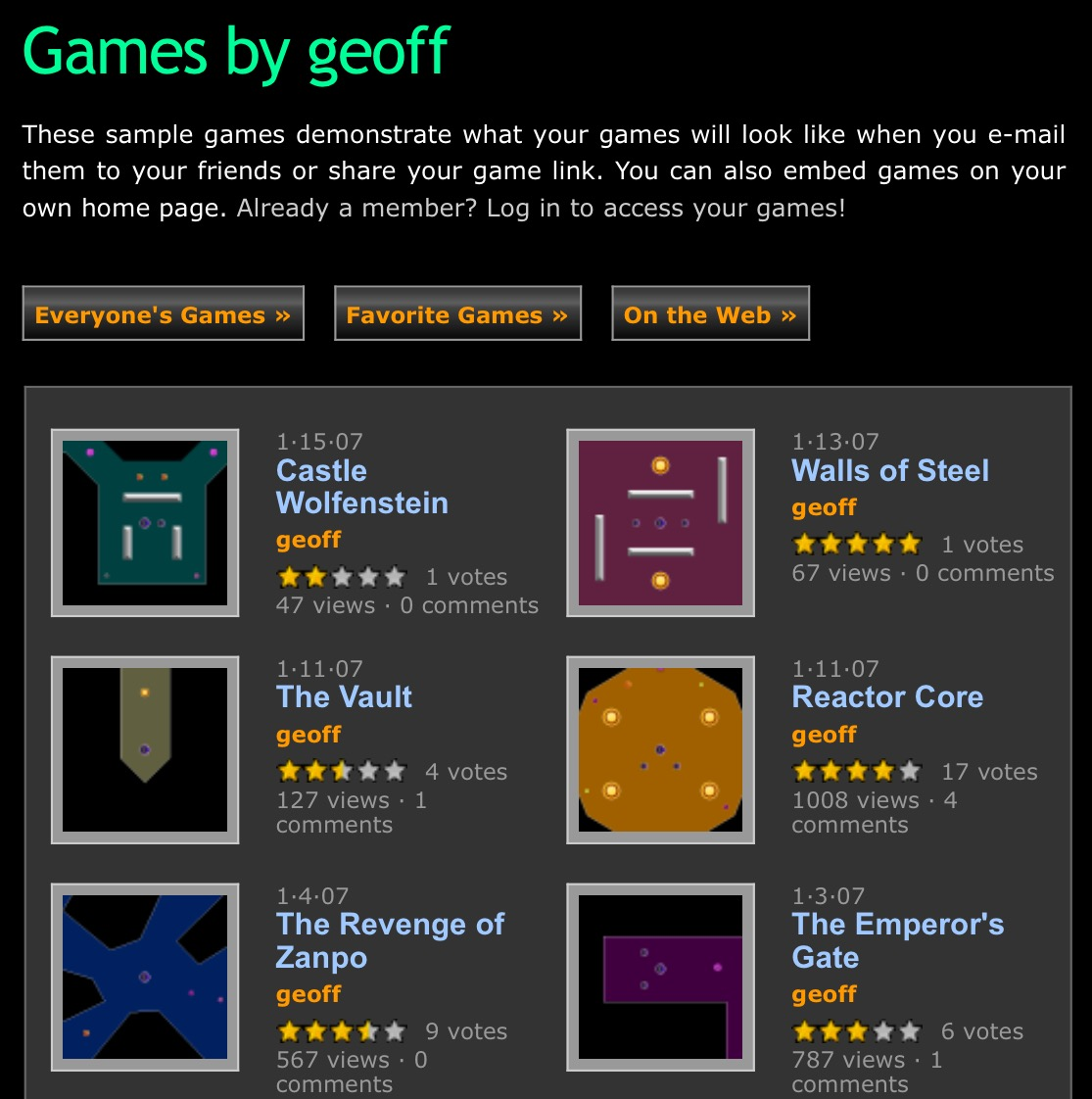The image size is (1092, 1099).
Task: Click the Walls of Steel title
Action: [x=890, y=470]
